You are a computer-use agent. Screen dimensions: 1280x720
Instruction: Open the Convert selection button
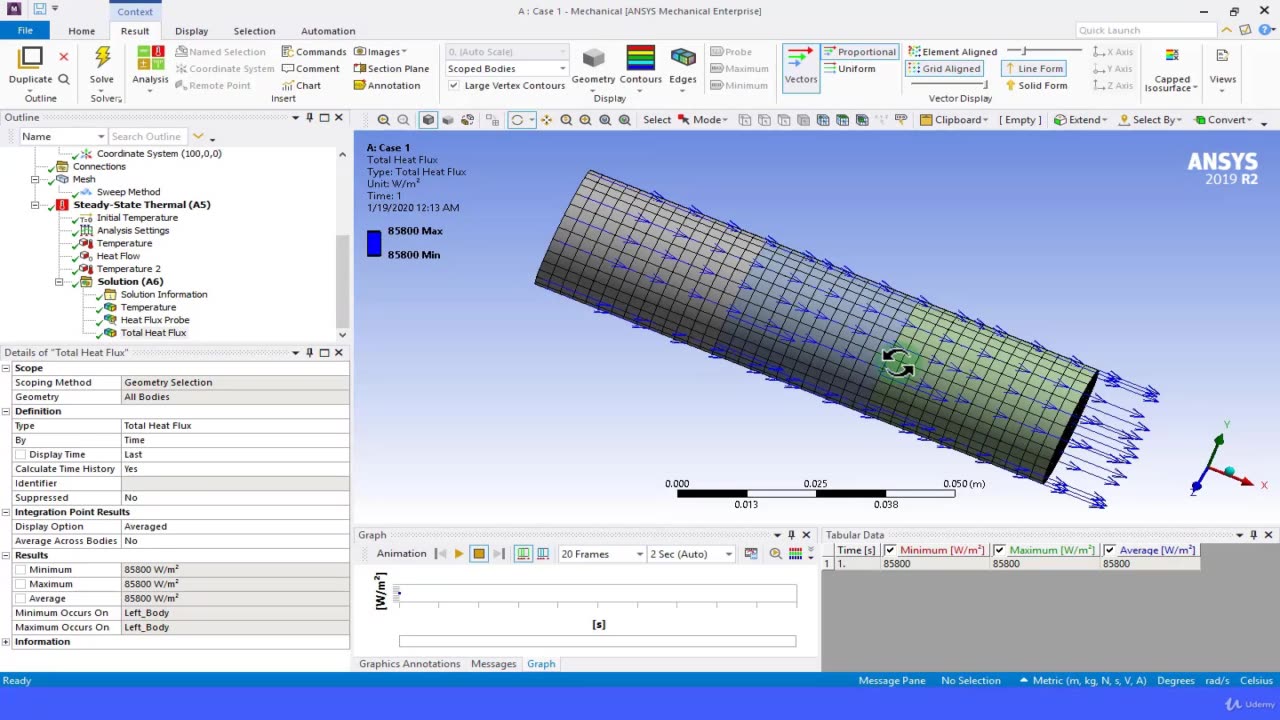[x=1223, y=120]
